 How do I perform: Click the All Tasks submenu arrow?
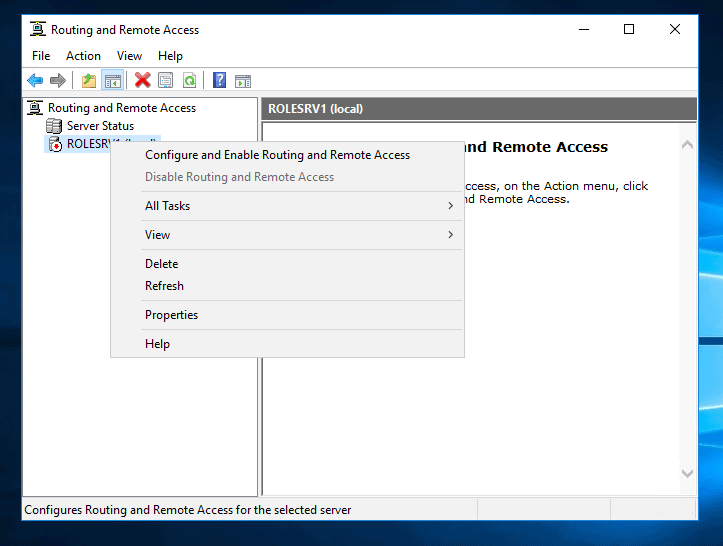450,206
